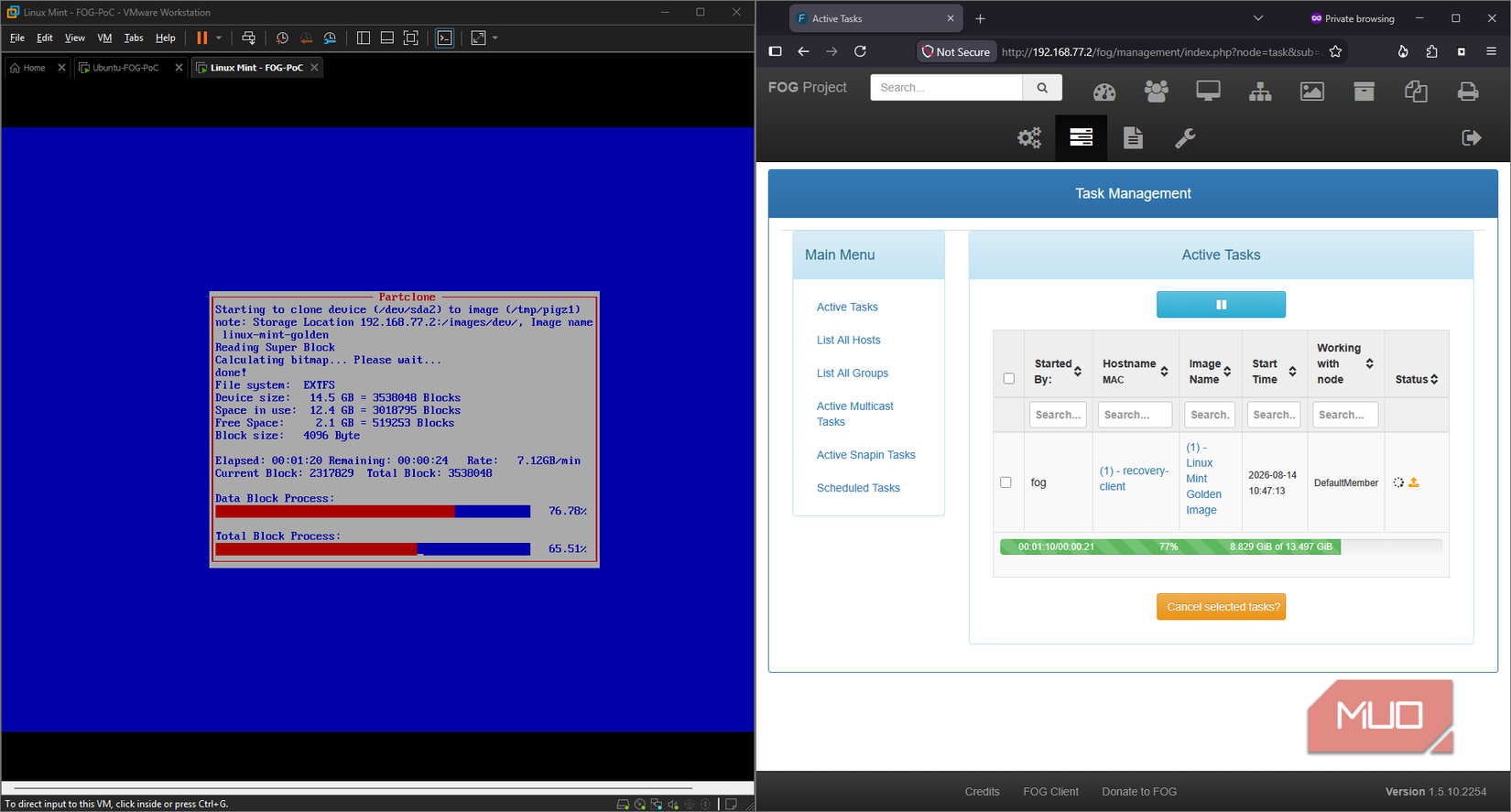Click the Bluetooth device status icon in VMware
Screen dimensions: 1511x812
pos(705,805)
